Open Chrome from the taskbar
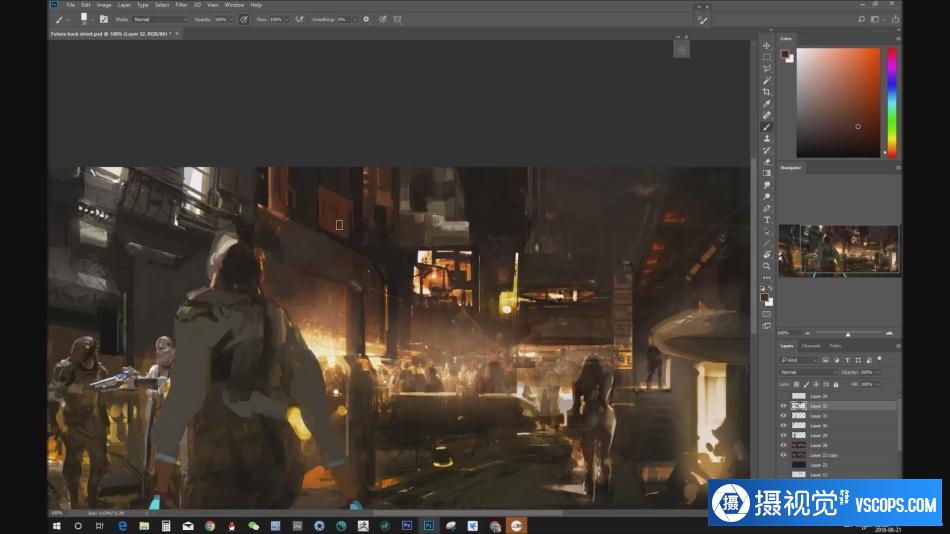The width and height of the screenshot is (950, 534). tap(210, 526)
